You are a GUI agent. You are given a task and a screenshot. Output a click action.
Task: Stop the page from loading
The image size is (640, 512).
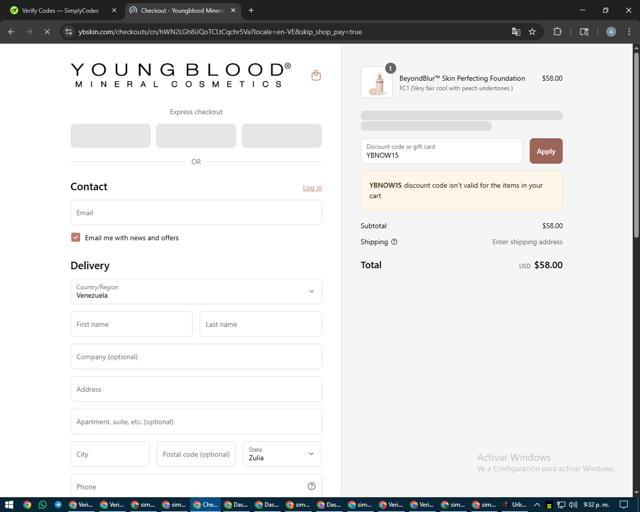click(x=47, y=32)
